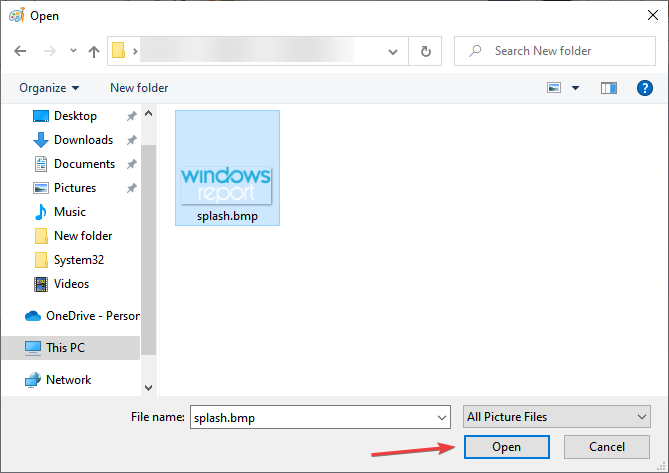
Task: Click the Documents page icon
Action: 41,164
